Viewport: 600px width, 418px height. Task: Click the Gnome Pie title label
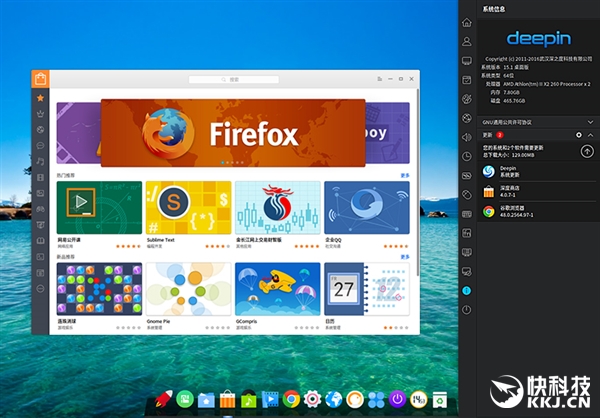tap(158, 322)
